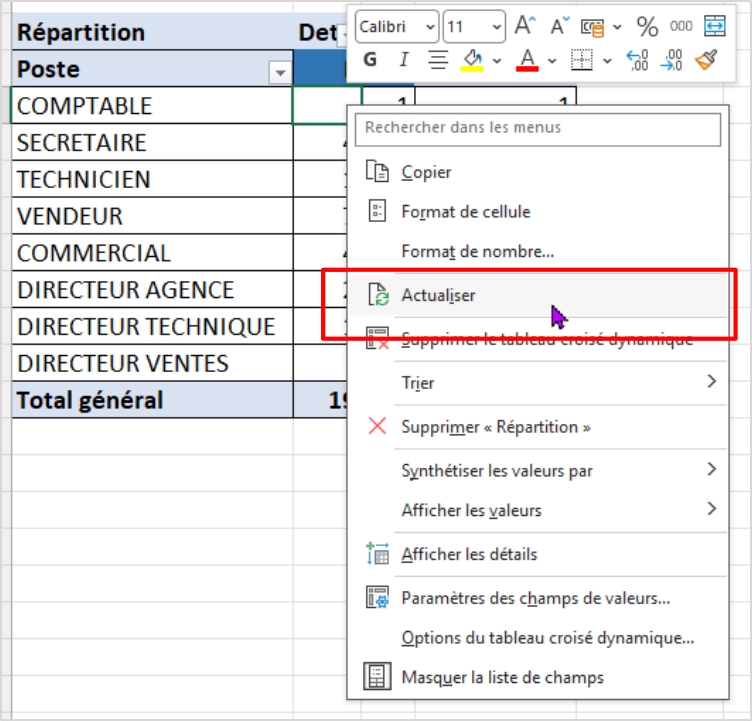Image resolution: width=752 pixels, height=721 pixels.
Task: Open Paramètres des champs de valeurs...
Action: click(x=538, y=598)
